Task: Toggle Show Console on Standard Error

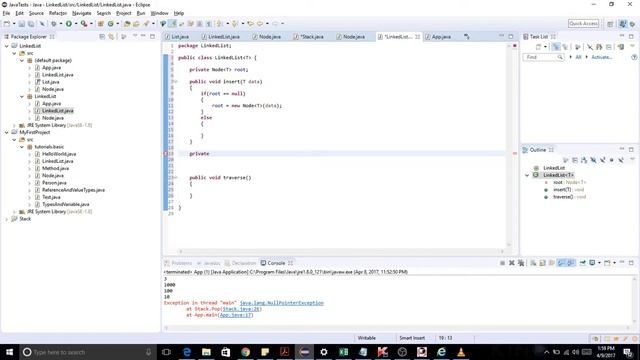Action: (571, 263)
